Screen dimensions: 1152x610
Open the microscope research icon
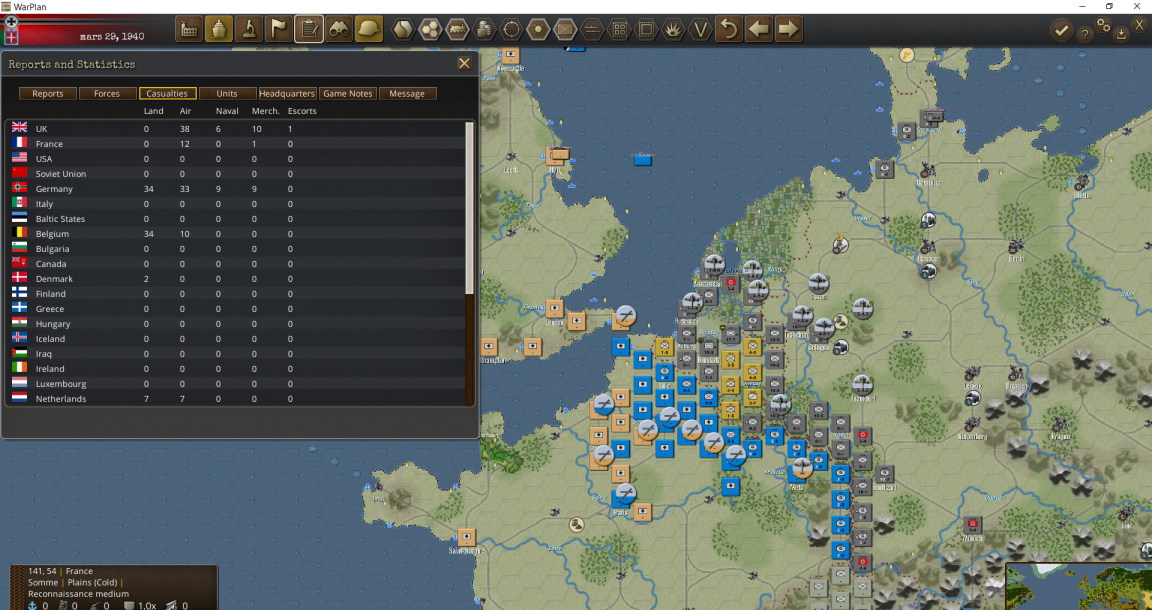(x=249, y=29)
